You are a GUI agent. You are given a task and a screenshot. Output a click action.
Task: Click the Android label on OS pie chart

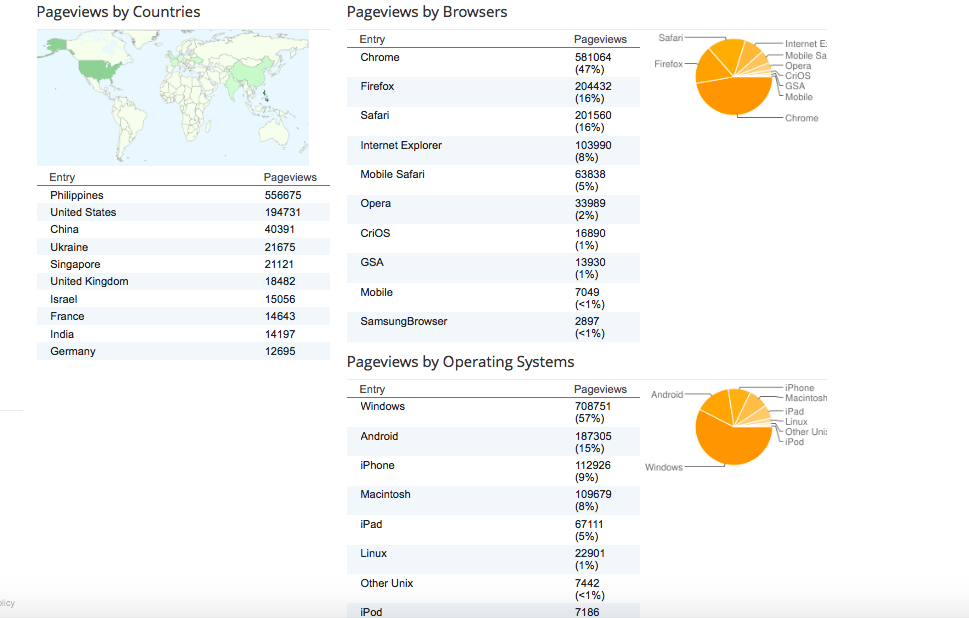coord(667,394)
